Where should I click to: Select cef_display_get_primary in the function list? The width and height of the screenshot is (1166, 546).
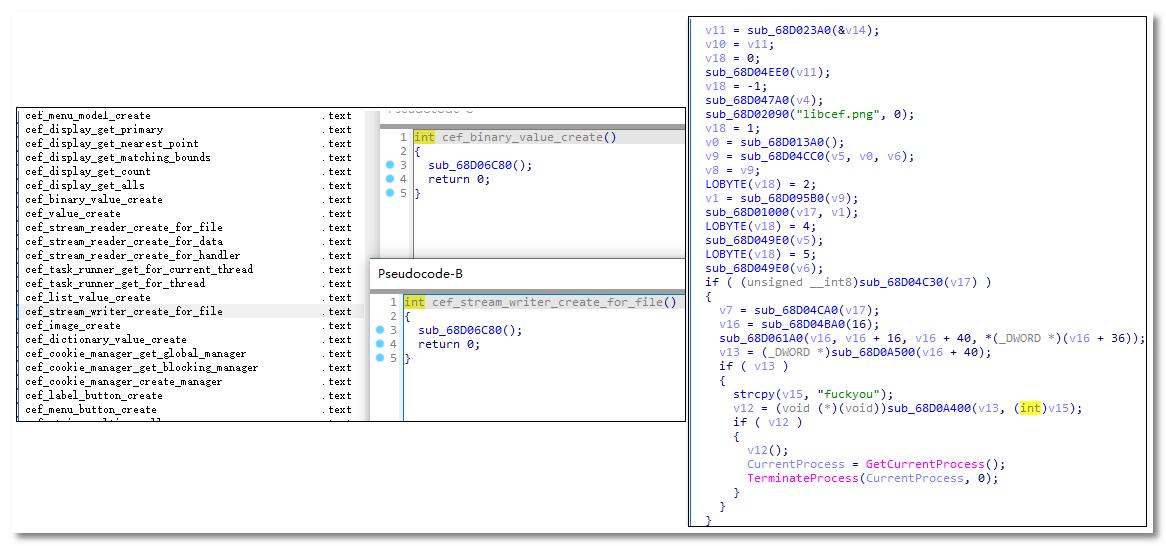click(x=94, y=130)
